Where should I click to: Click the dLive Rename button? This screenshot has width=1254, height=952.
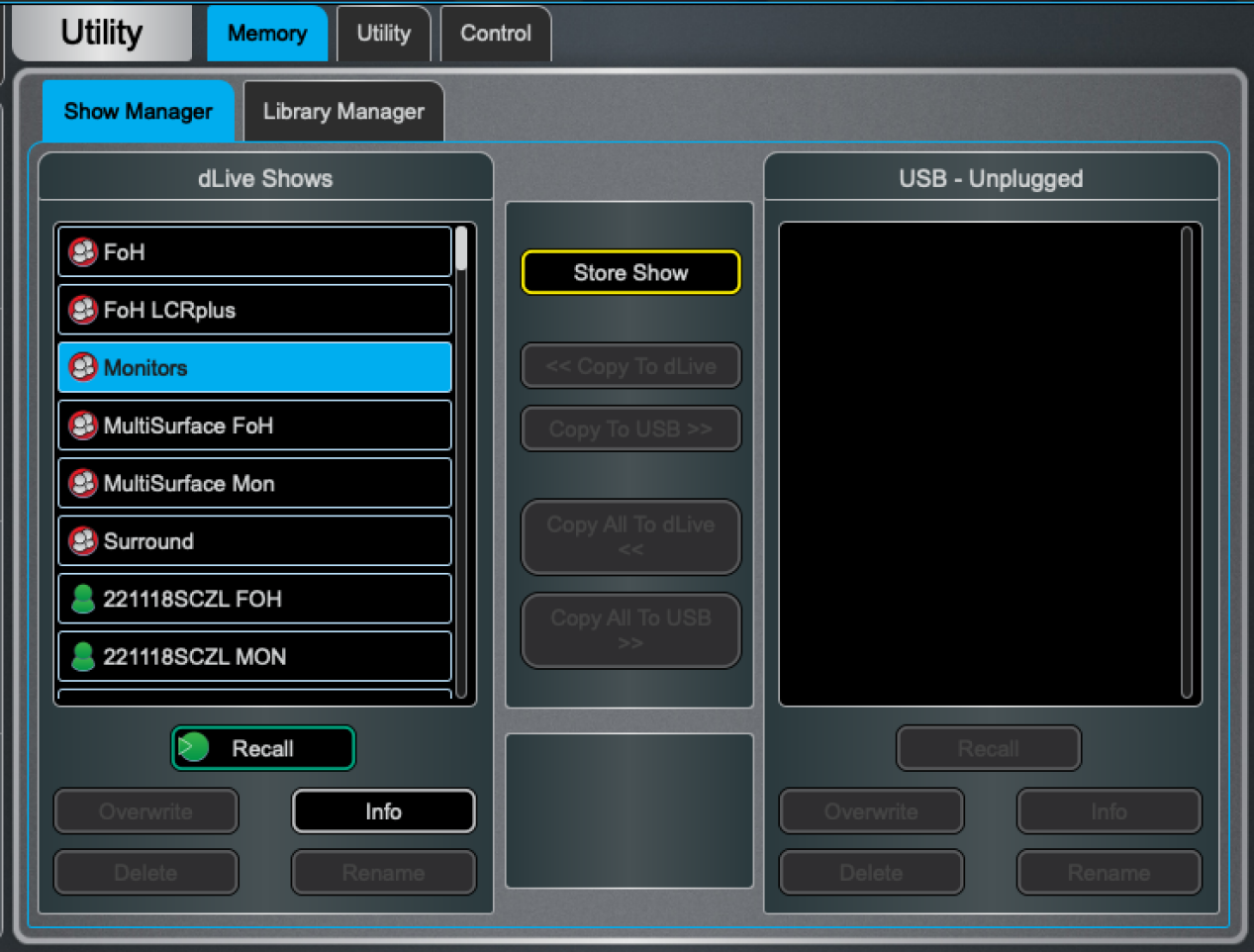383,873
